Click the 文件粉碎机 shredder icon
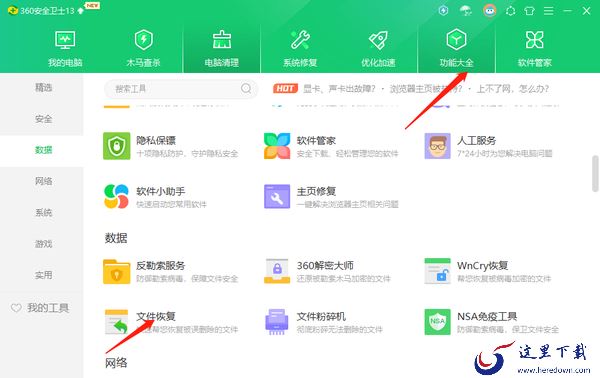Screen dimensions: 600x378 point(277,322)
